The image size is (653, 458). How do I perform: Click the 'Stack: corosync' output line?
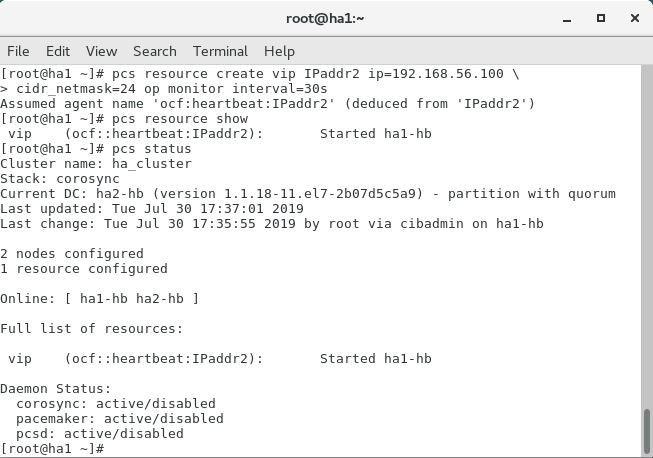pos(60,179)
